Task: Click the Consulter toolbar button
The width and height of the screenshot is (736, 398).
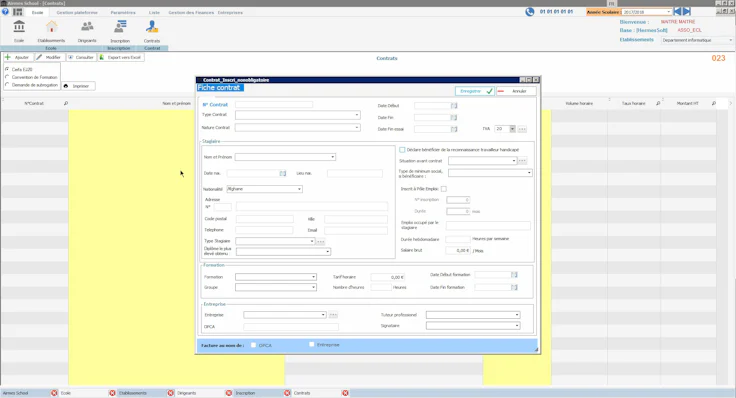Action: [81, 57]
